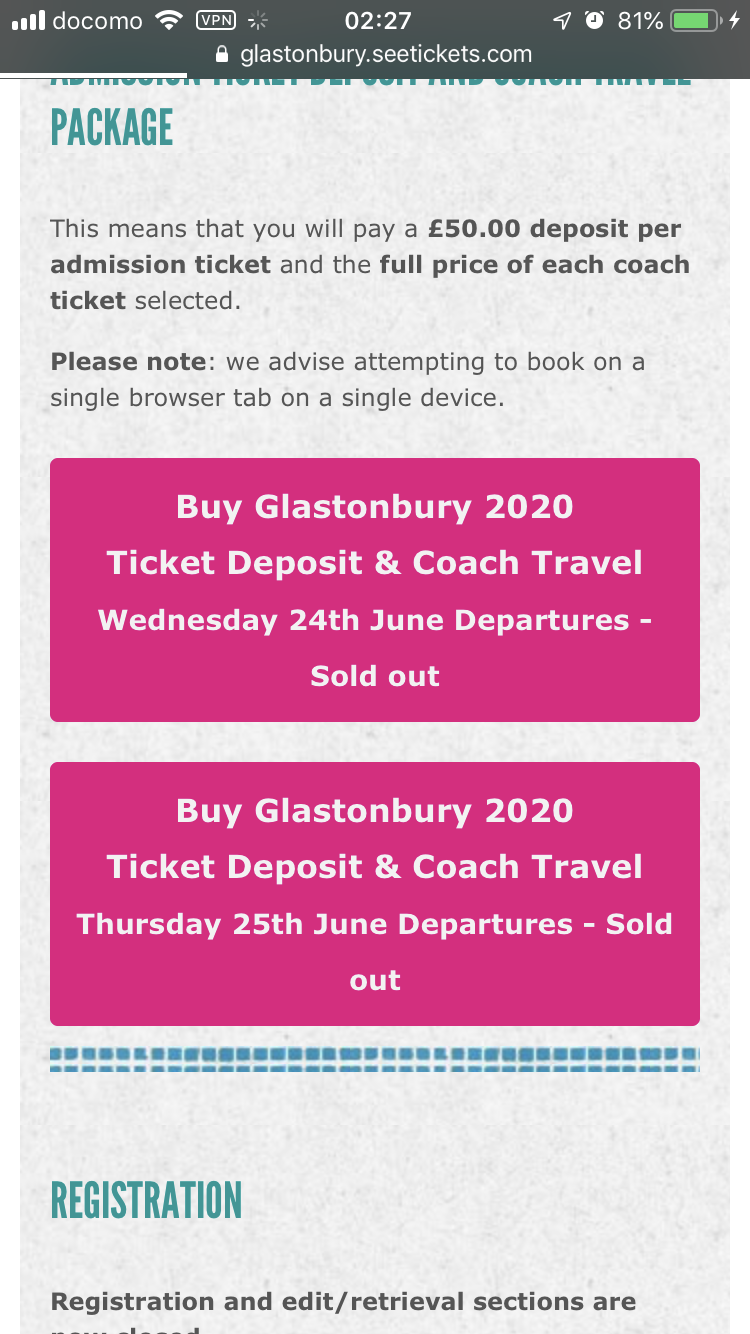Tap the alarm clock status icon

(594, 20)
